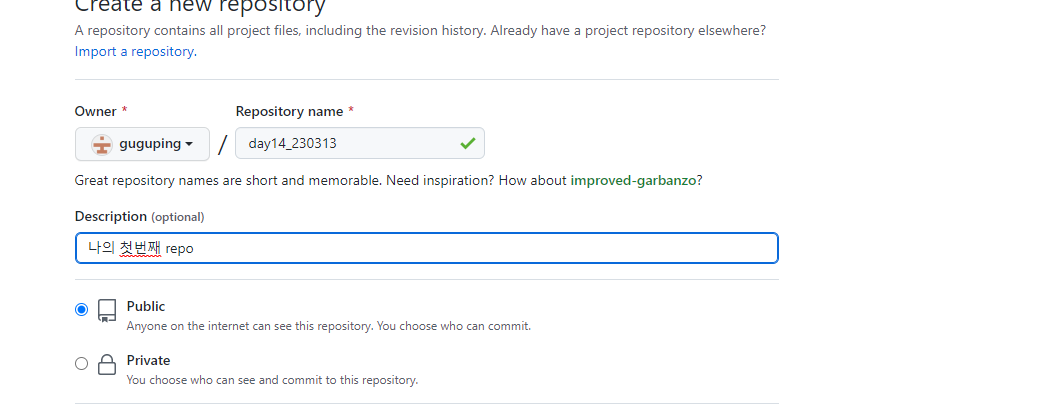Click the Description (optional) label
The width and height of the screenshot is (1041, 411).
(139, 216)
